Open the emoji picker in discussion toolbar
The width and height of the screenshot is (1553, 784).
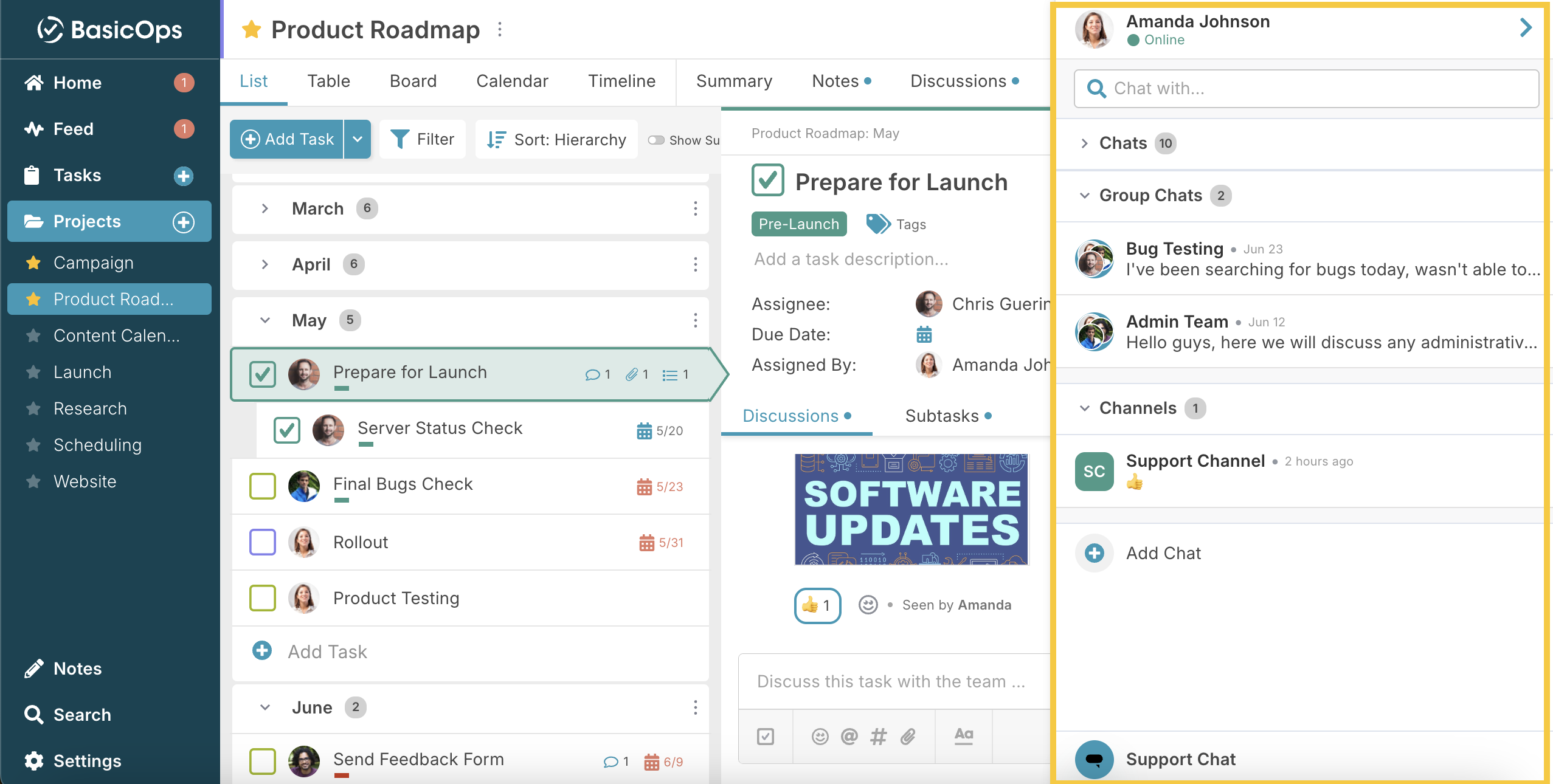[x=820, y=737]
